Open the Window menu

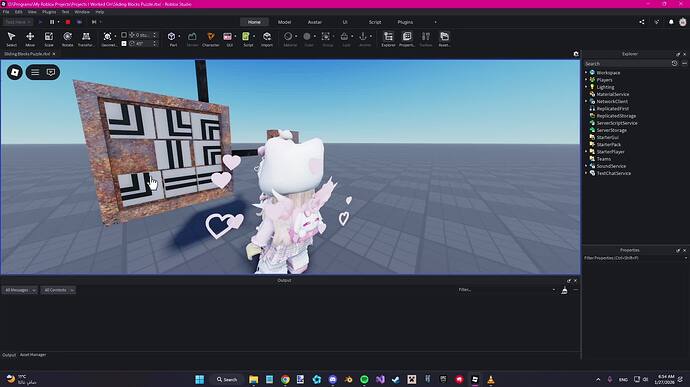(82, 12)
